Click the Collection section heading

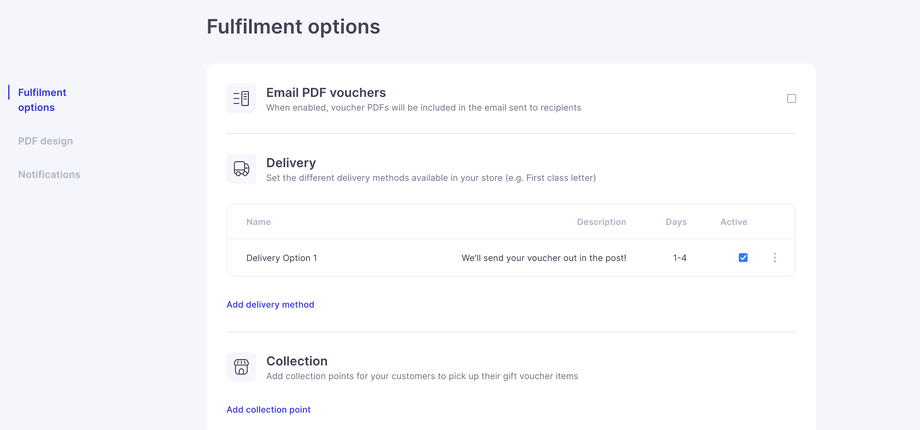coord(297,361)
